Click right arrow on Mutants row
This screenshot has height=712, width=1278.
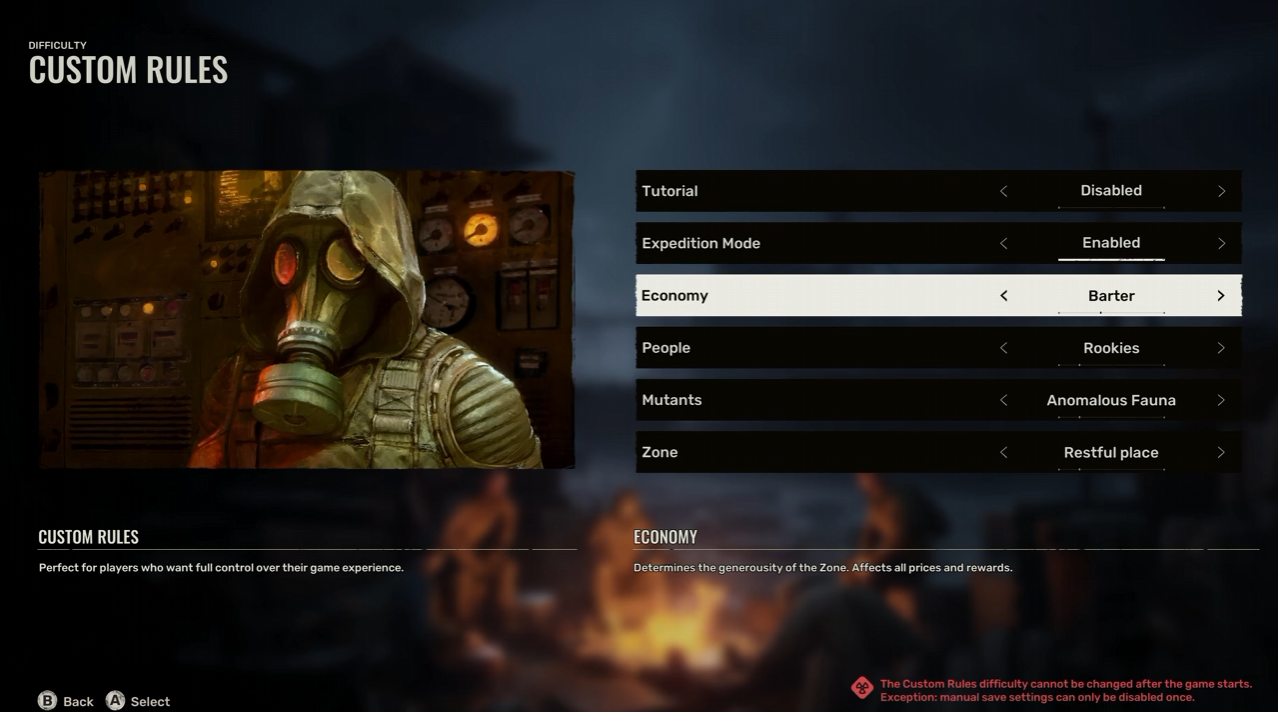(1221, 400)
